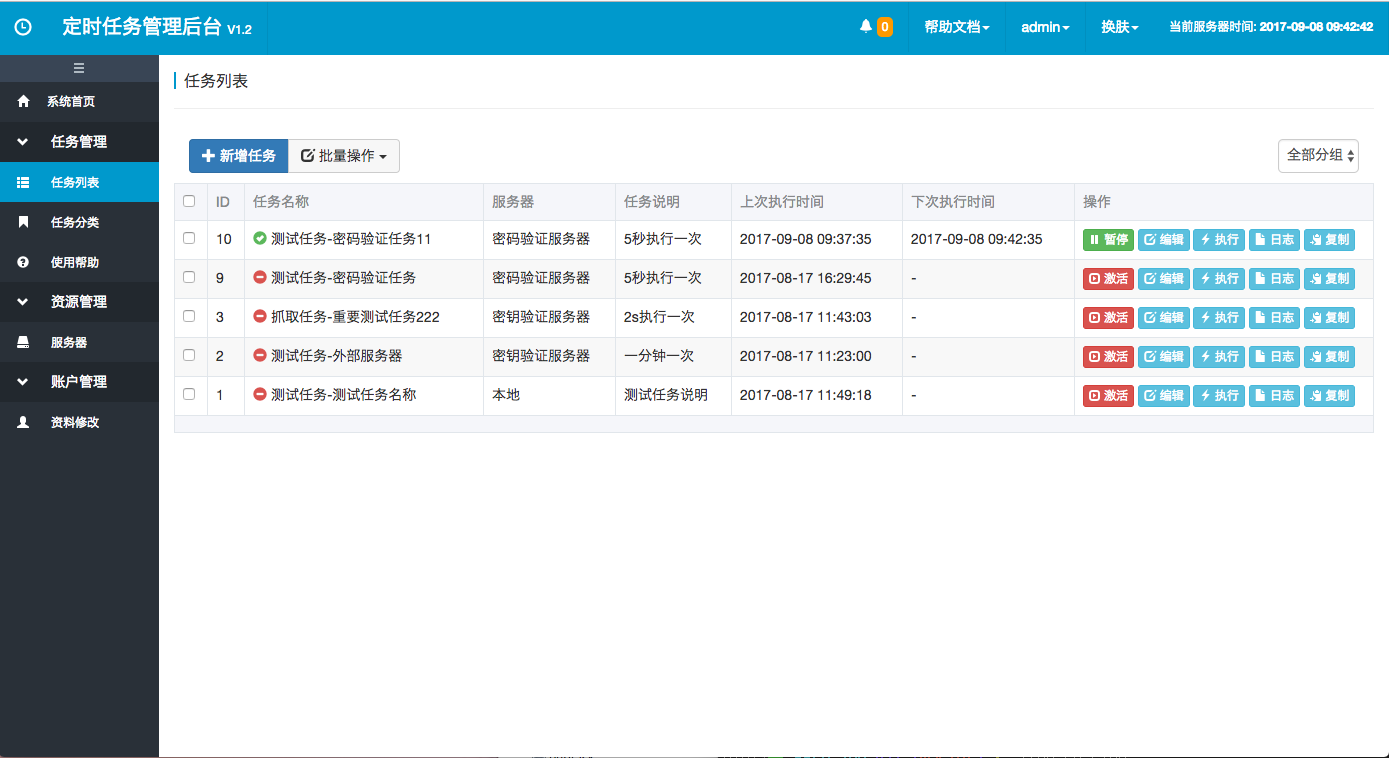
Task: Open the 换肤 skin switcher menu
Action: click(x=1119, y=27)
